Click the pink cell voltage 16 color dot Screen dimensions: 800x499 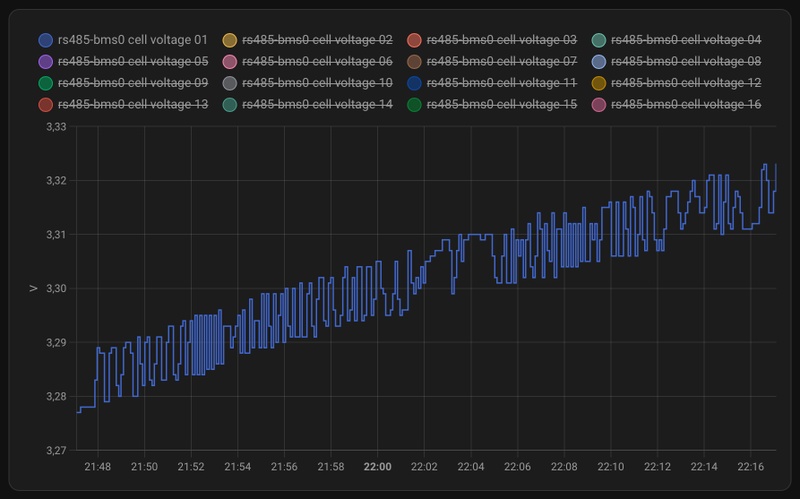point(598,105)
